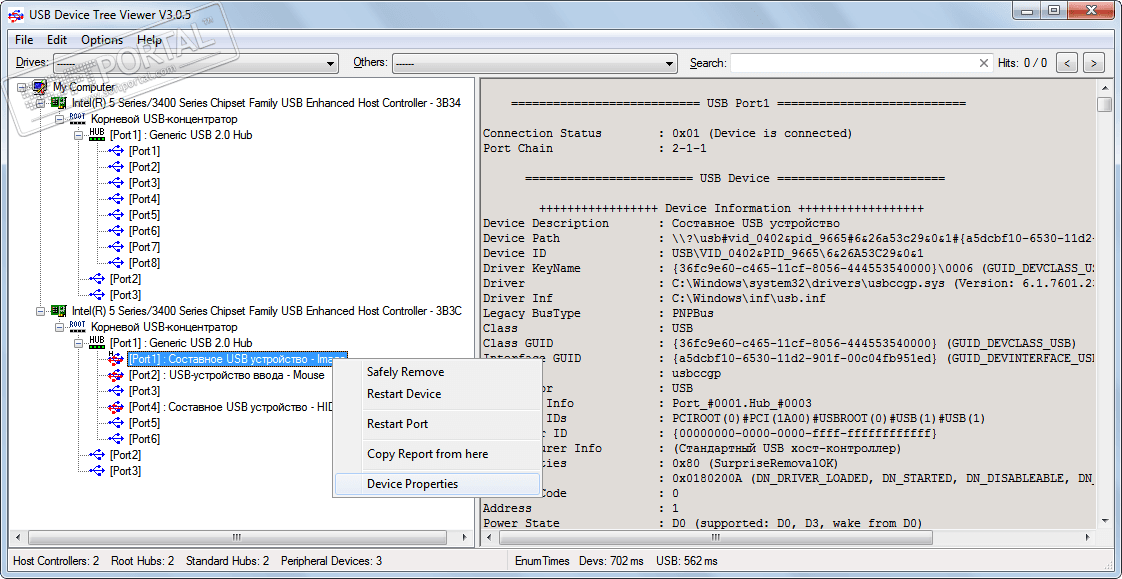Click the 3B34 host controller chip icon
This screenshot has height=579, width=1122.
pyautogui.click(x=59, y=103)
